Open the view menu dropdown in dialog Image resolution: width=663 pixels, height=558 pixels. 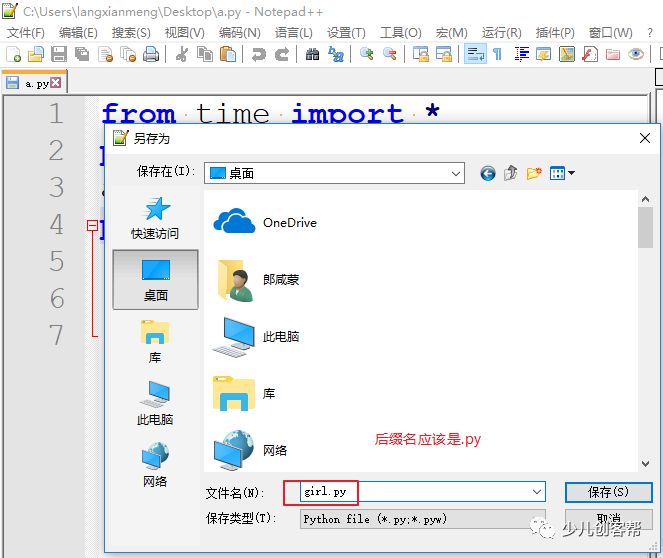(x=562, y=173)
